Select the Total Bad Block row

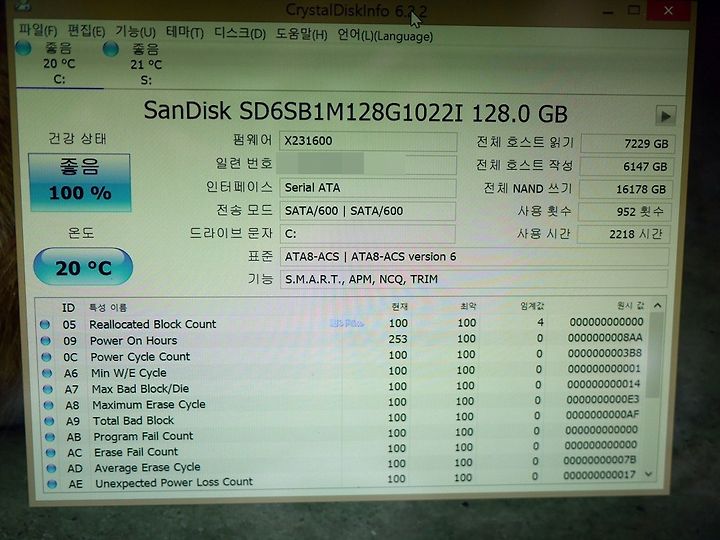tap(342, 418)
